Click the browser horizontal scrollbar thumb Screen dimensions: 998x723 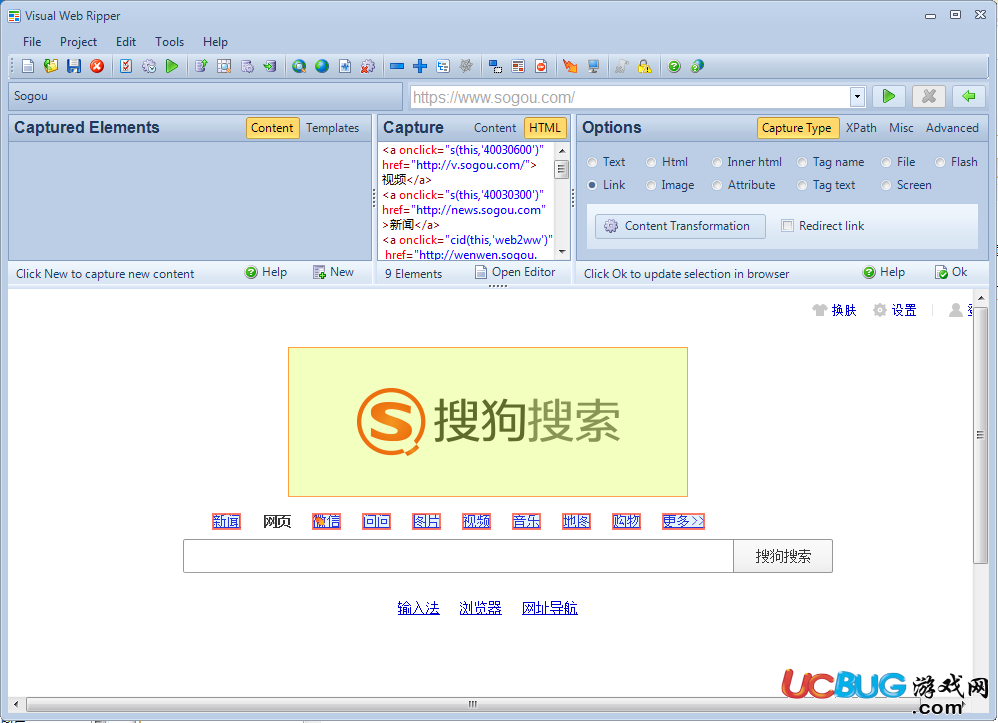click(473, 704)
